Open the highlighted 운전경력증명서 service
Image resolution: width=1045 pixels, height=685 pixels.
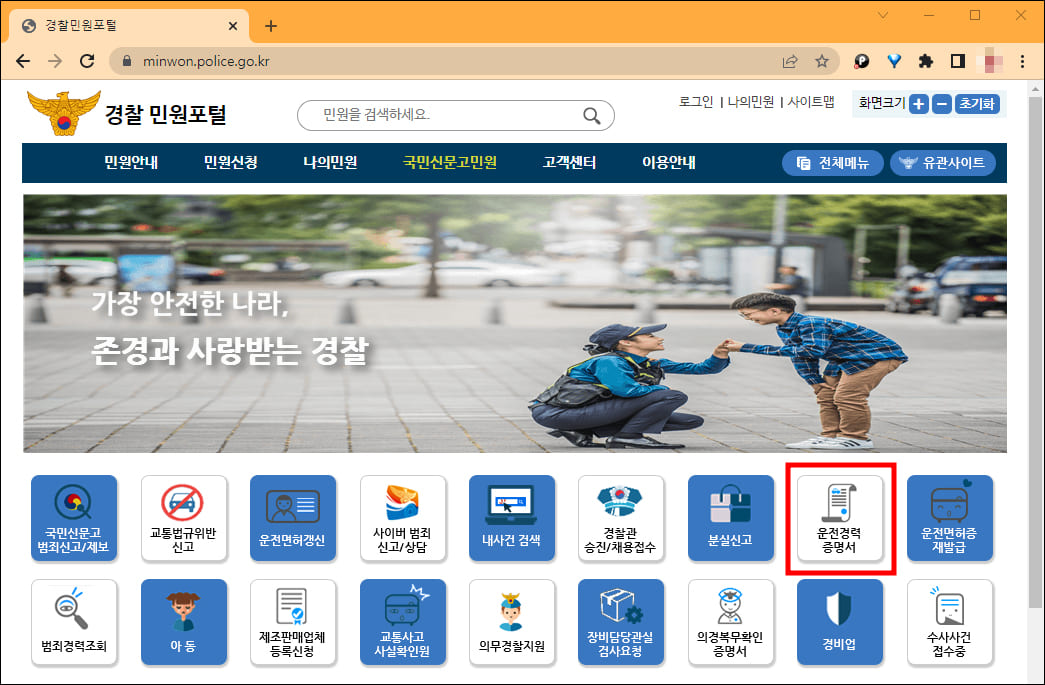tap(840, 518)
